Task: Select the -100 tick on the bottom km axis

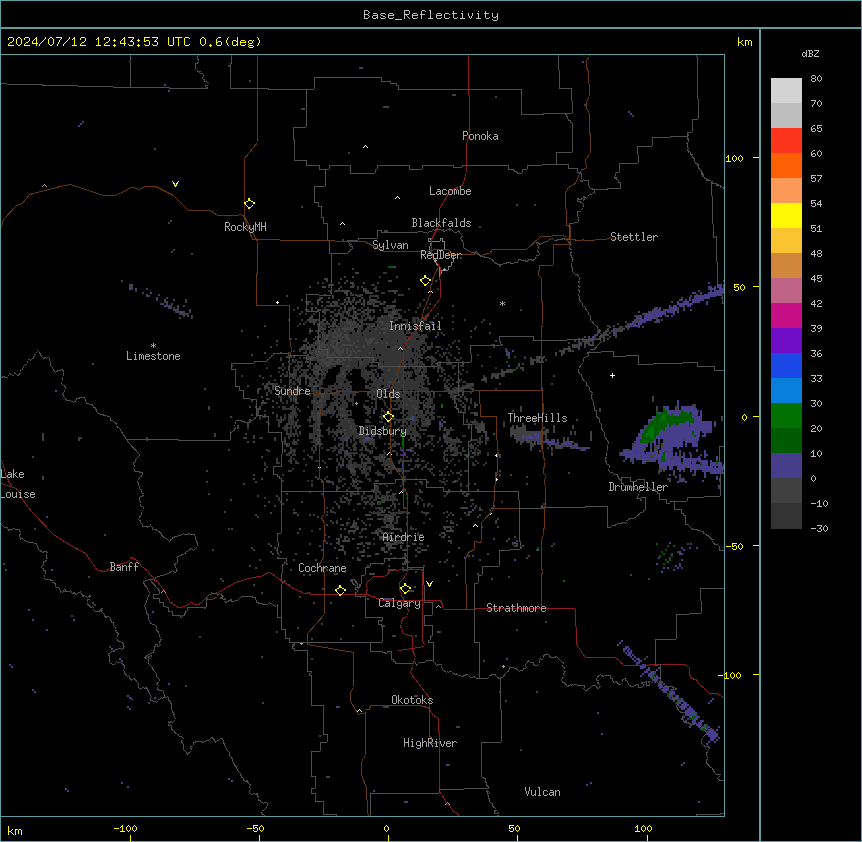Action: click(x=126, y=829)
